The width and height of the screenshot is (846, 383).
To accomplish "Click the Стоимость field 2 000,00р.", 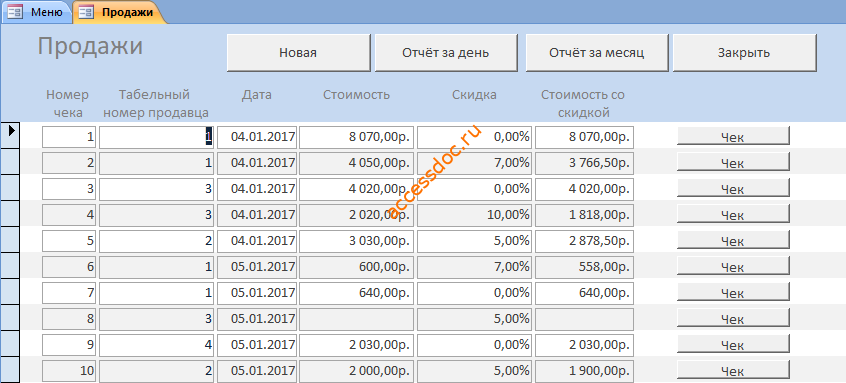I will pyautogui.click(x=357, y=371).
